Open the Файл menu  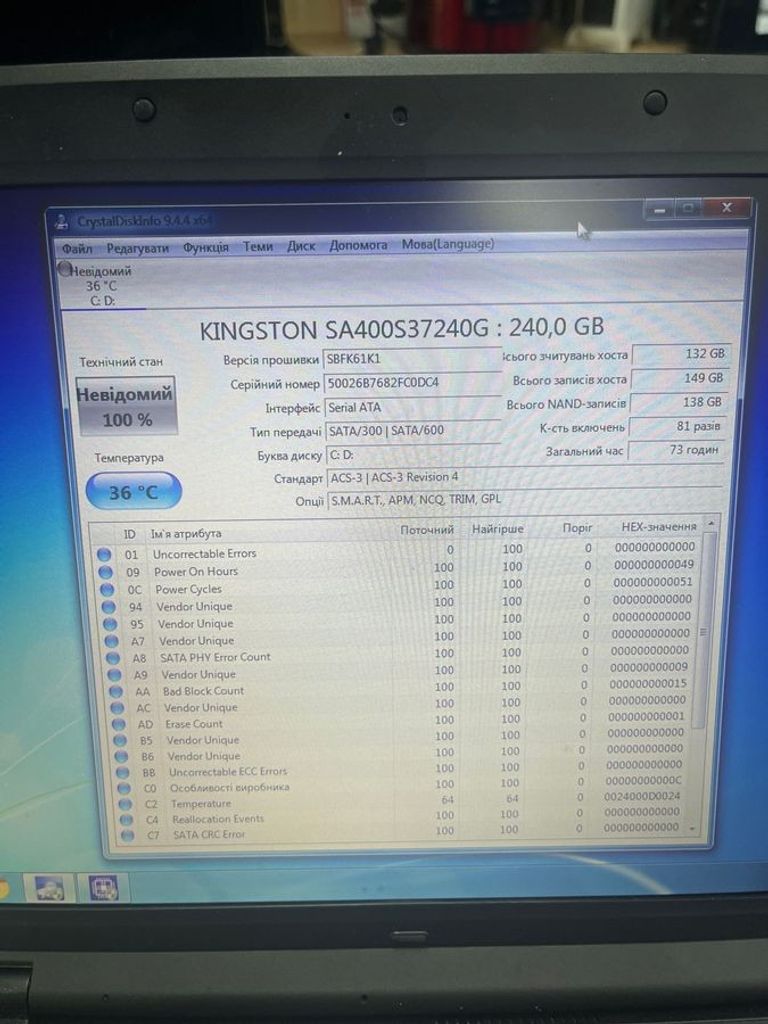[77, 248]
